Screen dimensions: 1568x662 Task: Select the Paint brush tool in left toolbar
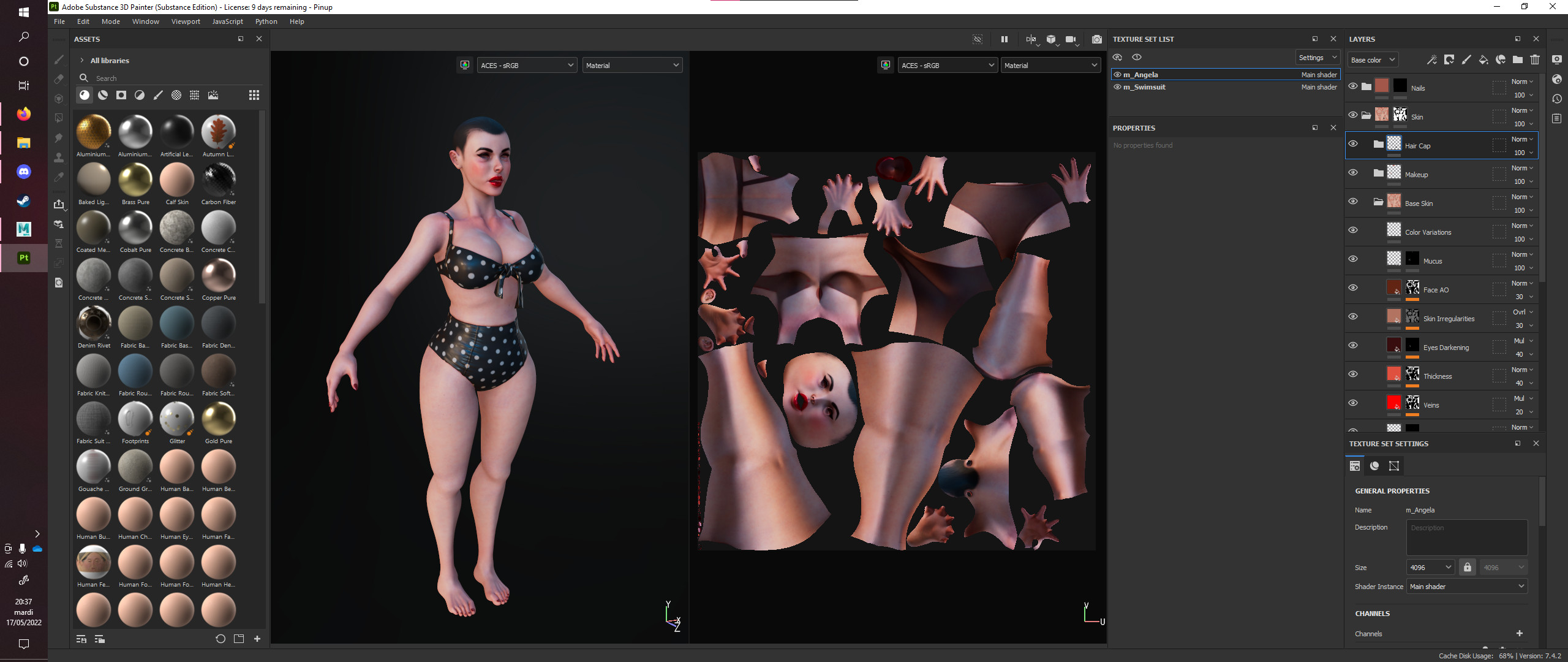point(59,59)
